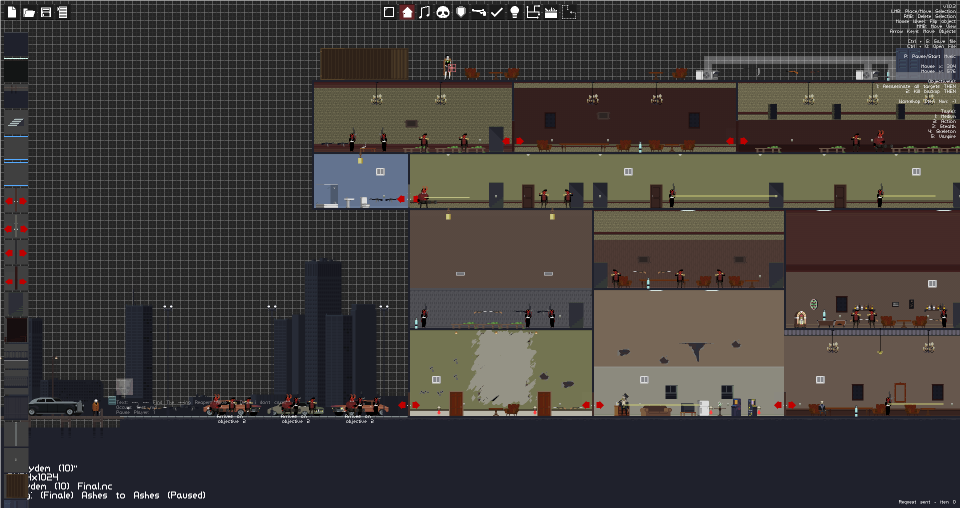Select the gun weapons category
Screen dimensions: 960x508
point(479,12)
